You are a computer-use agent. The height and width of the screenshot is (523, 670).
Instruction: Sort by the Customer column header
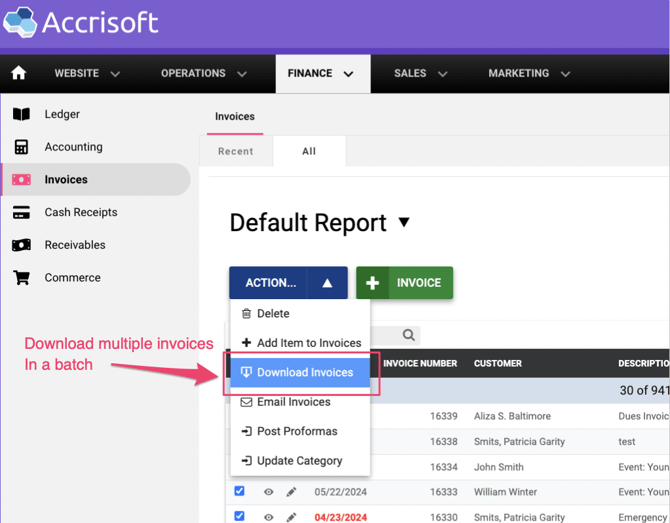click(x=498, y=364)
